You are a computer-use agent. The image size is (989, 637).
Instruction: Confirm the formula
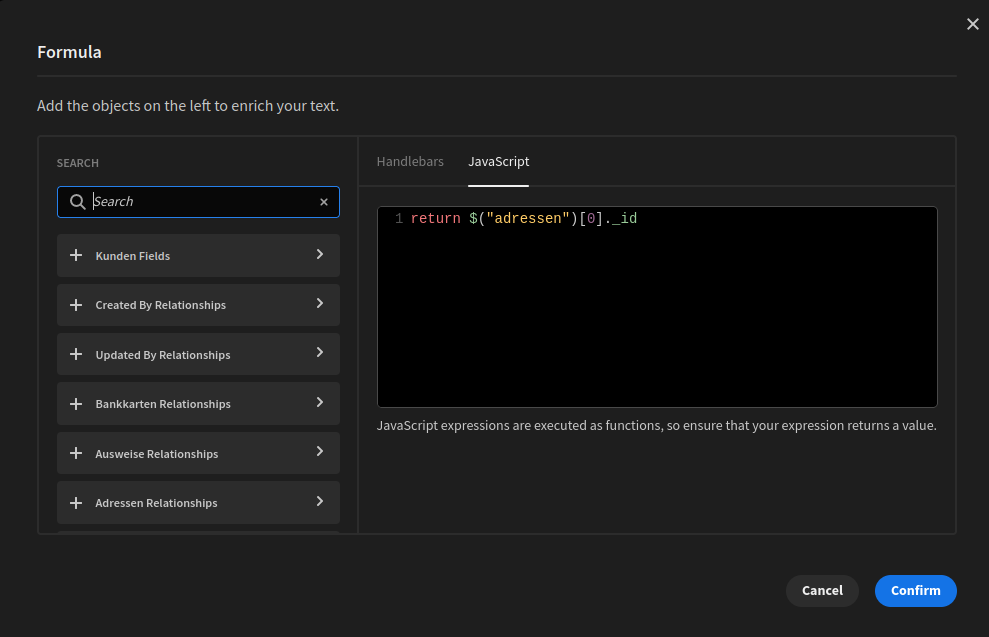tap(915, 590)
